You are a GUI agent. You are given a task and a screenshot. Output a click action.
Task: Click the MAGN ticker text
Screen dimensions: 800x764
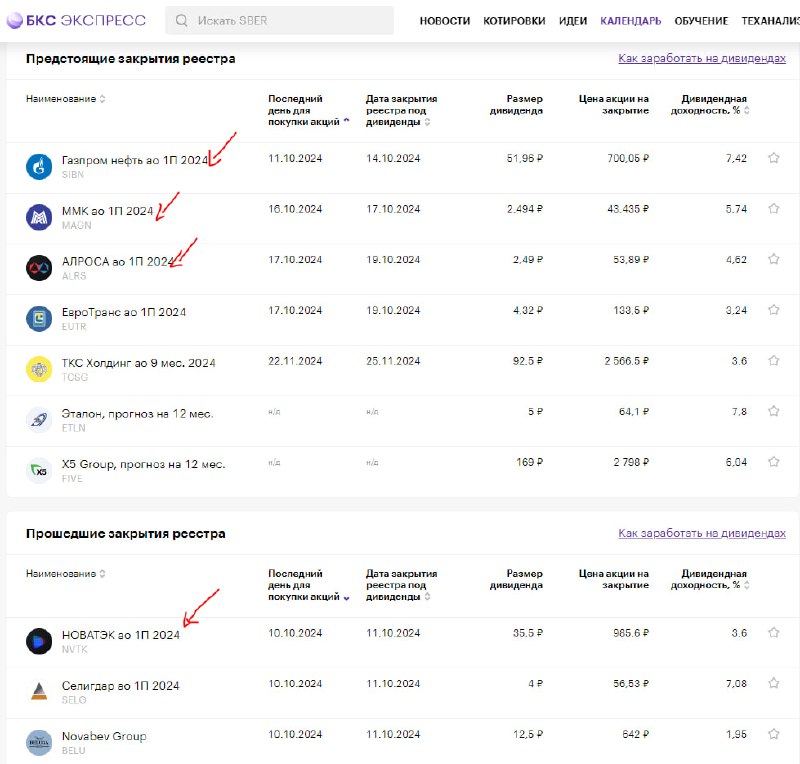(77, 225)
